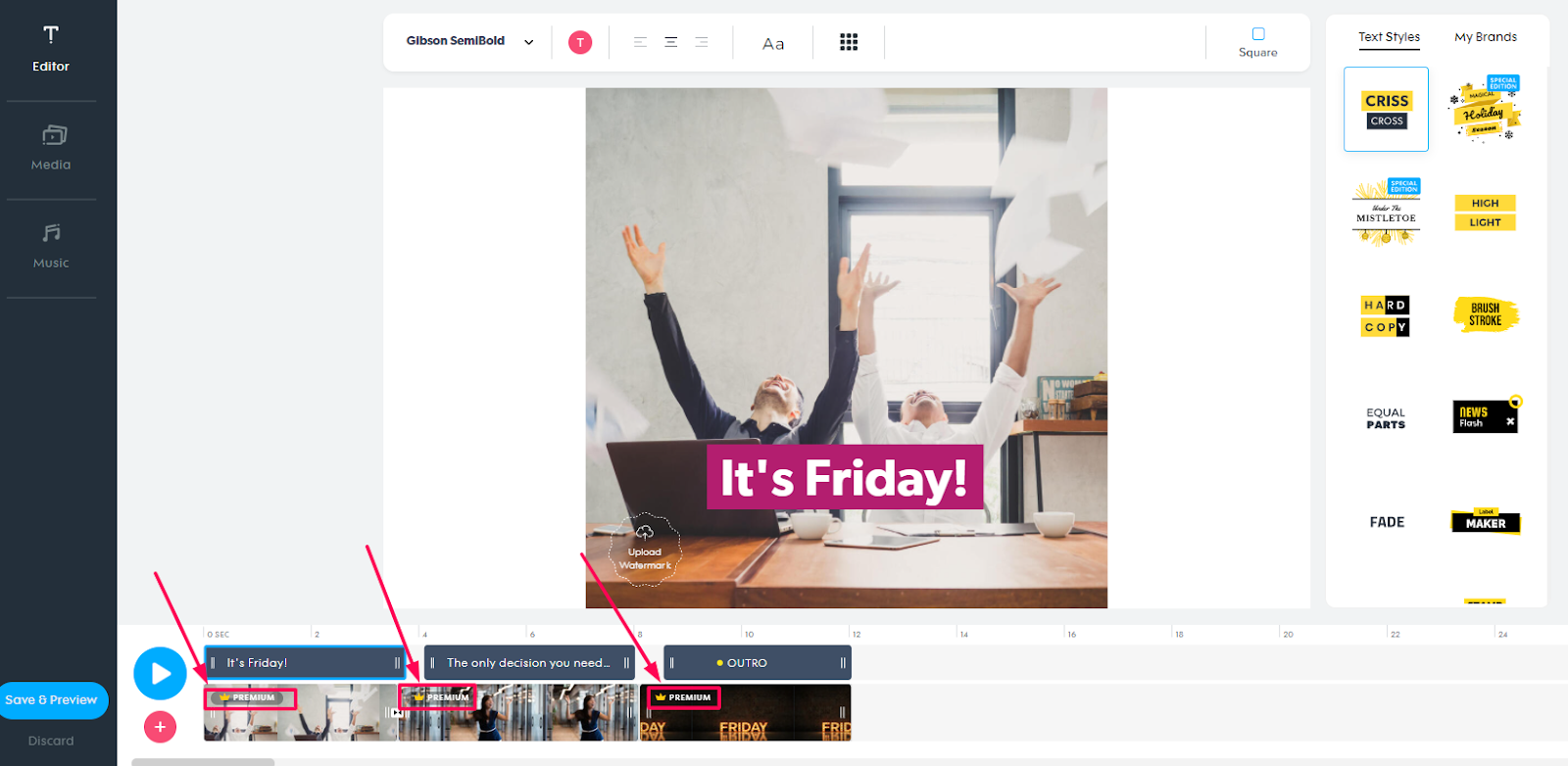Play the video preview

160,673
